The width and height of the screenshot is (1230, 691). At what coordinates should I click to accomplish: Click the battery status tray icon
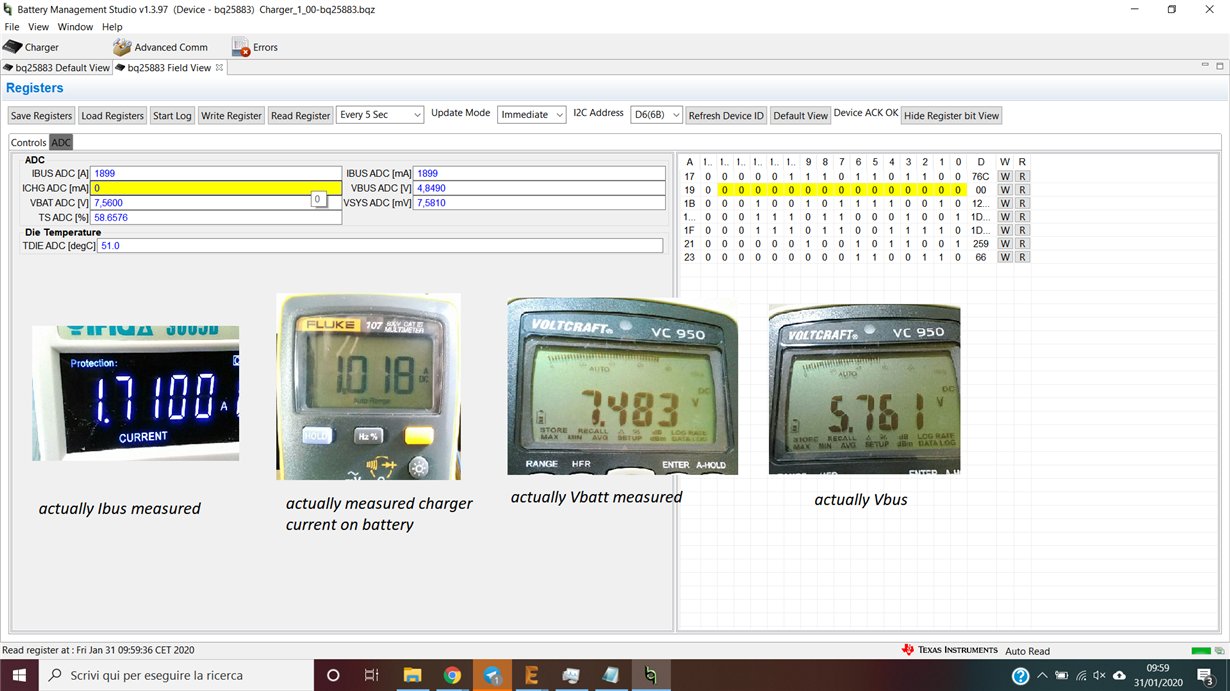pos(1061,676)
